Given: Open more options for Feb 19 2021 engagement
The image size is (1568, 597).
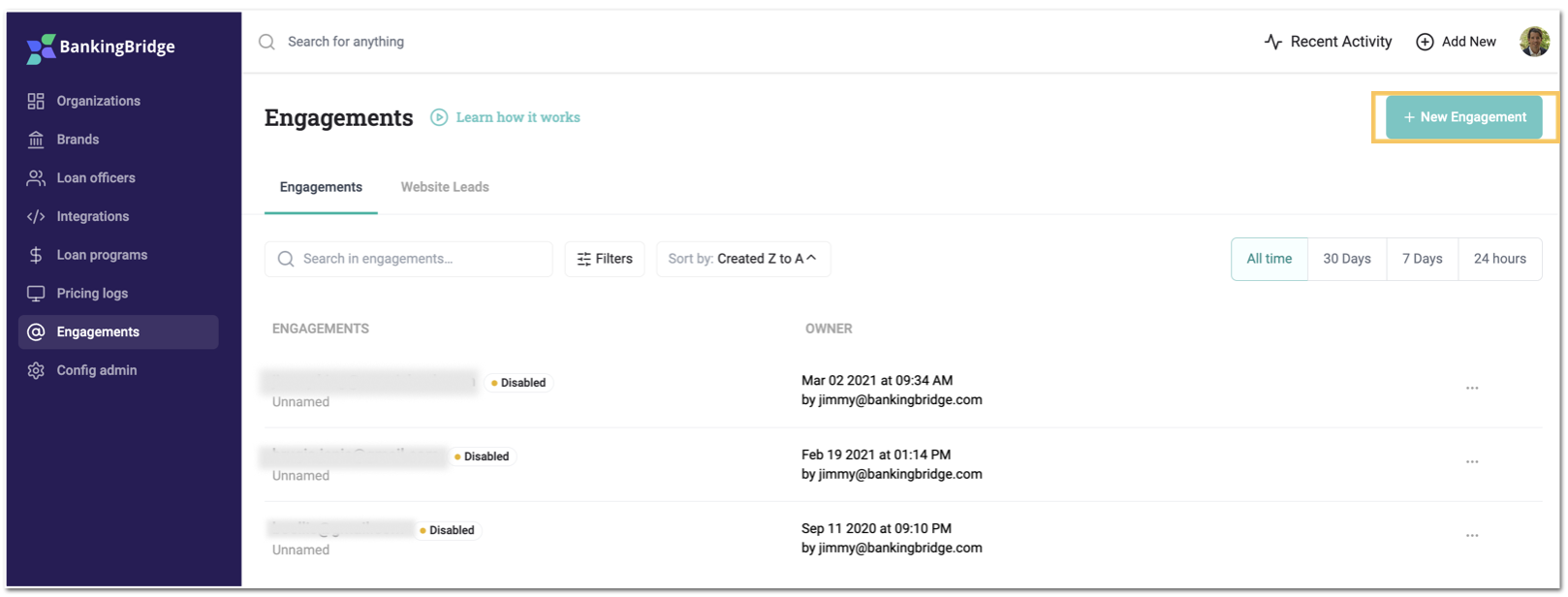Looking at the screenshot, I should coord(1472,461).
